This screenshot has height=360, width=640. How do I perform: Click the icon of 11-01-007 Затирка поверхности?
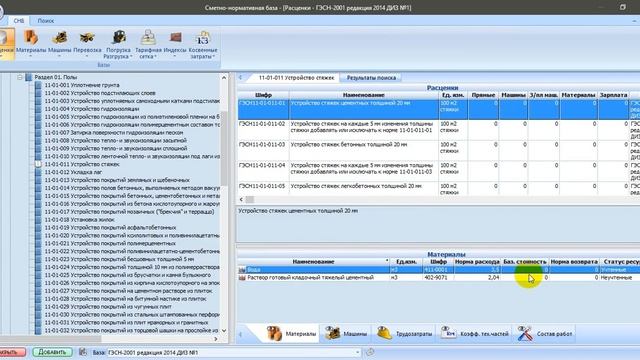tap(38, 133)
